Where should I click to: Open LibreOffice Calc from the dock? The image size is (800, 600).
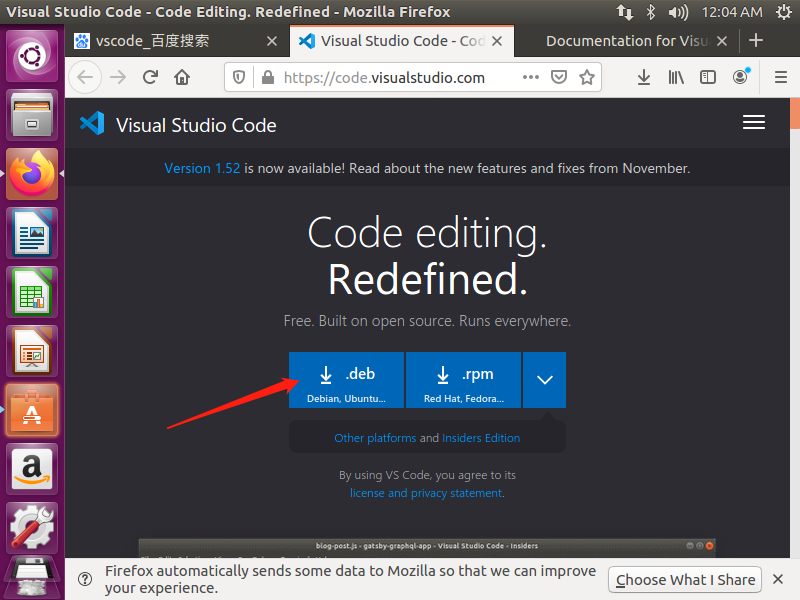[x=32, y=292]
